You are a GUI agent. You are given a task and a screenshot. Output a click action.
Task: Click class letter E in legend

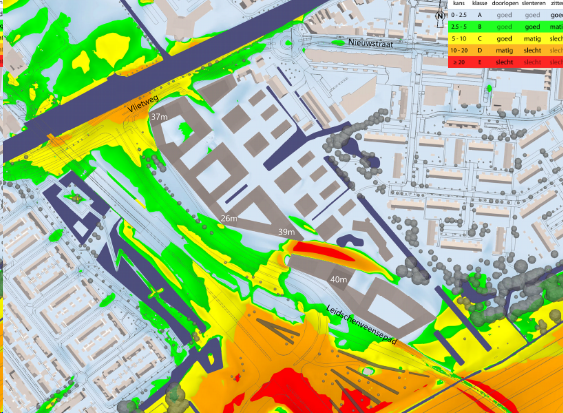tap(479, 62)
